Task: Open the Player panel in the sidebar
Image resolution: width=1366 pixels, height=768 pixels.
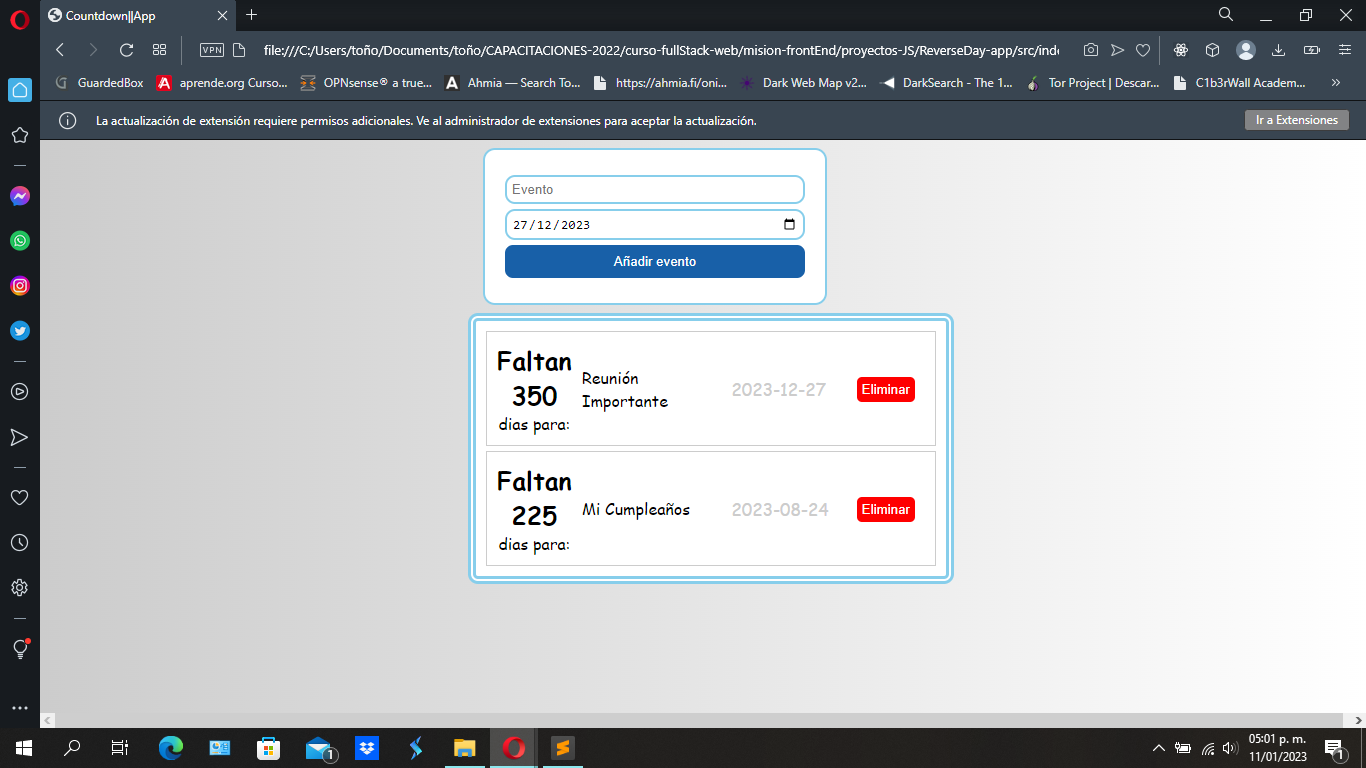Action: tap(20, 392)
